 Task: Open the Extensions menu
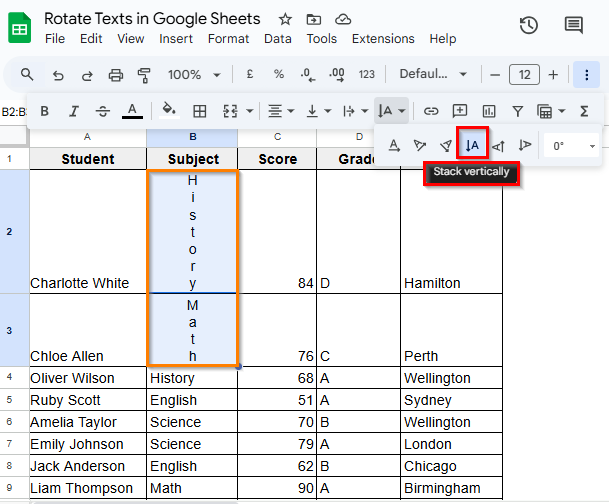click(x=383, y=39)
